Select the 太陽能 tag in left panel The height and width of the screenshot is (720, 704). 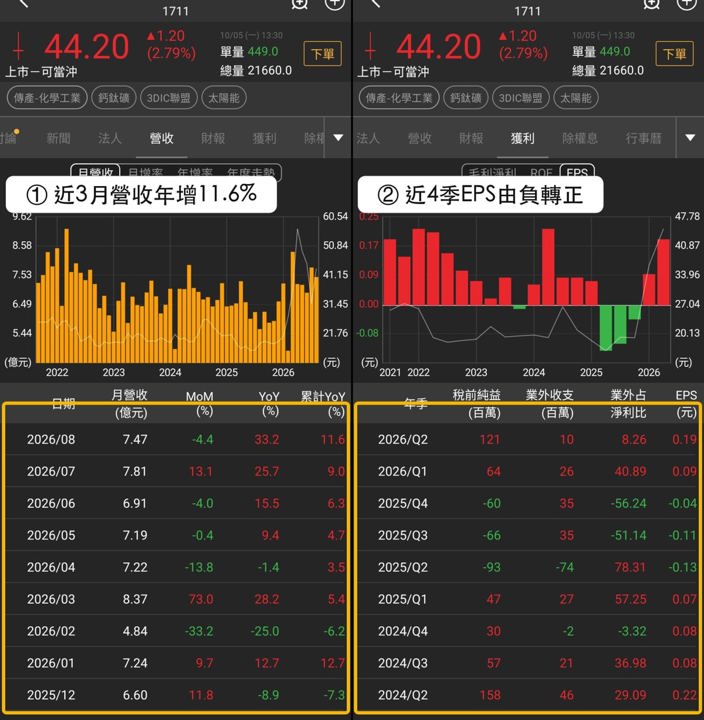(x=224, y=98)
